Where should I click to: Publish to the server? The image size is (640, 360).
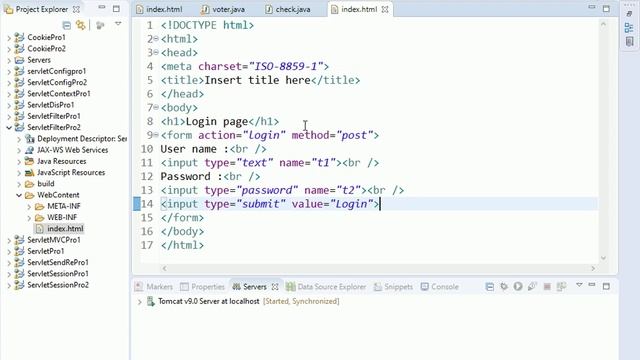click(562, 287)
